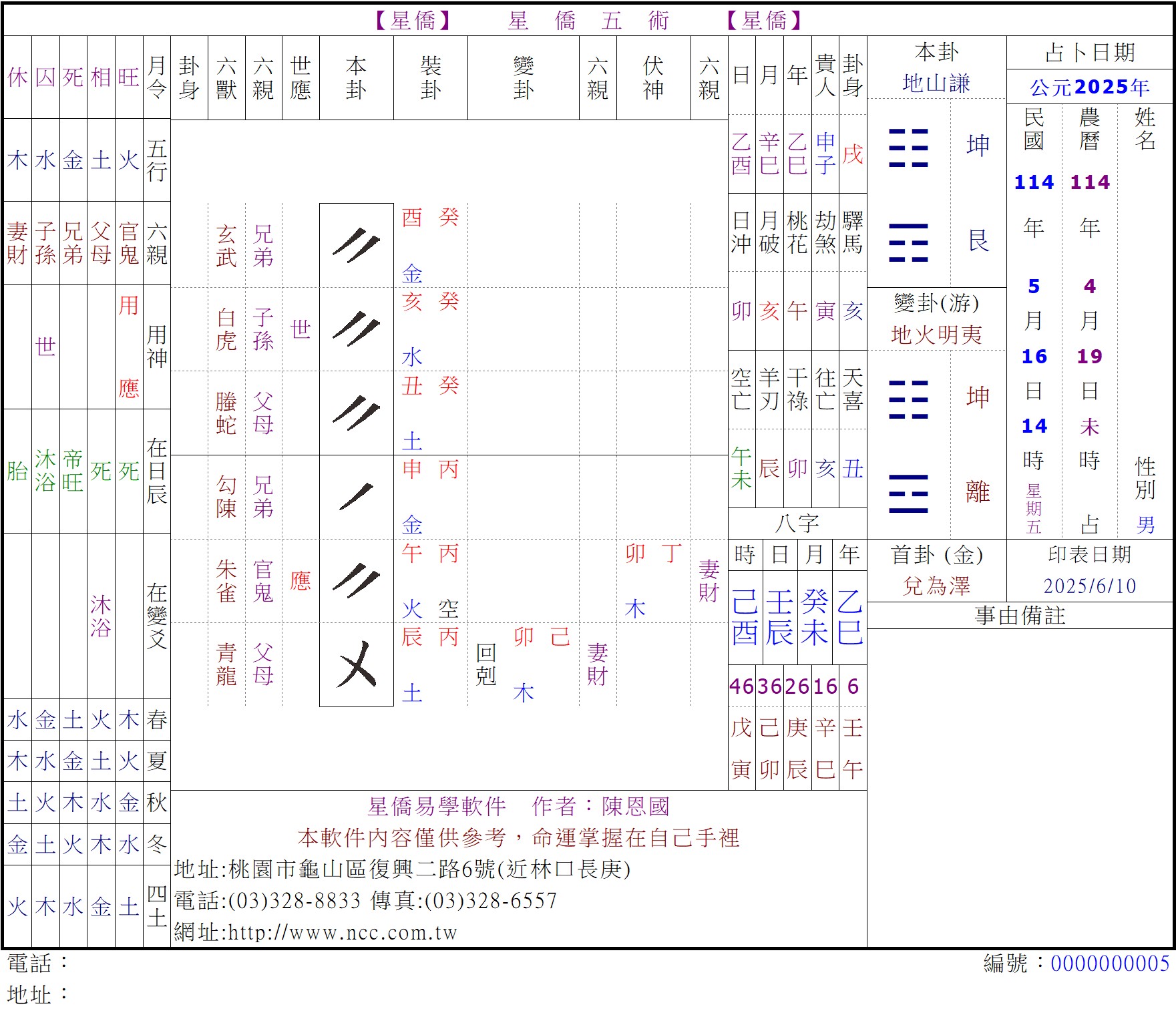Click the 艮 trigram symbol under 地山謙
This screenshot has height=1013, width=1176.
pyautogui.click(x=908, y=242)
